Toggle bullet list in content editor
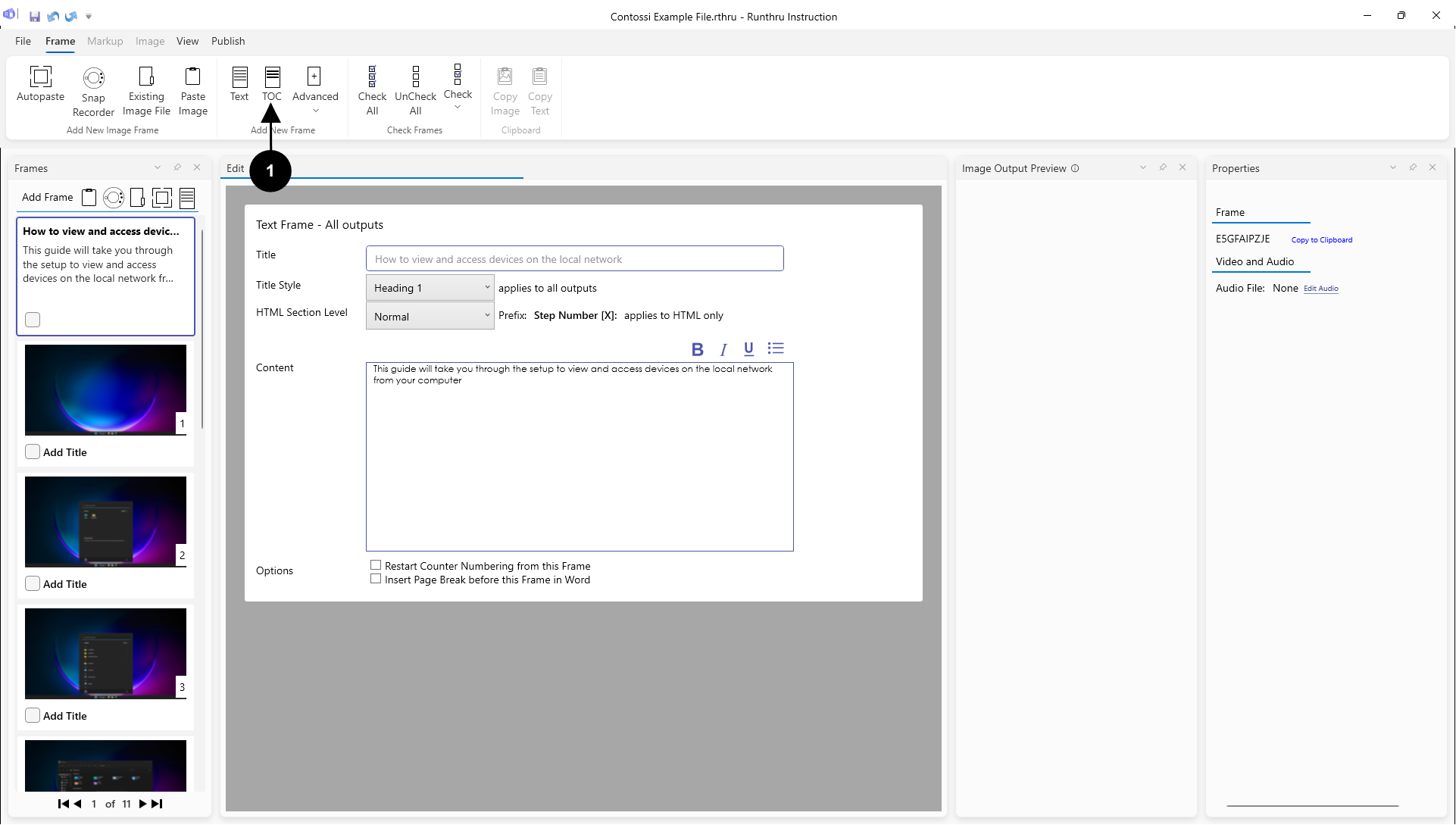 775,348
